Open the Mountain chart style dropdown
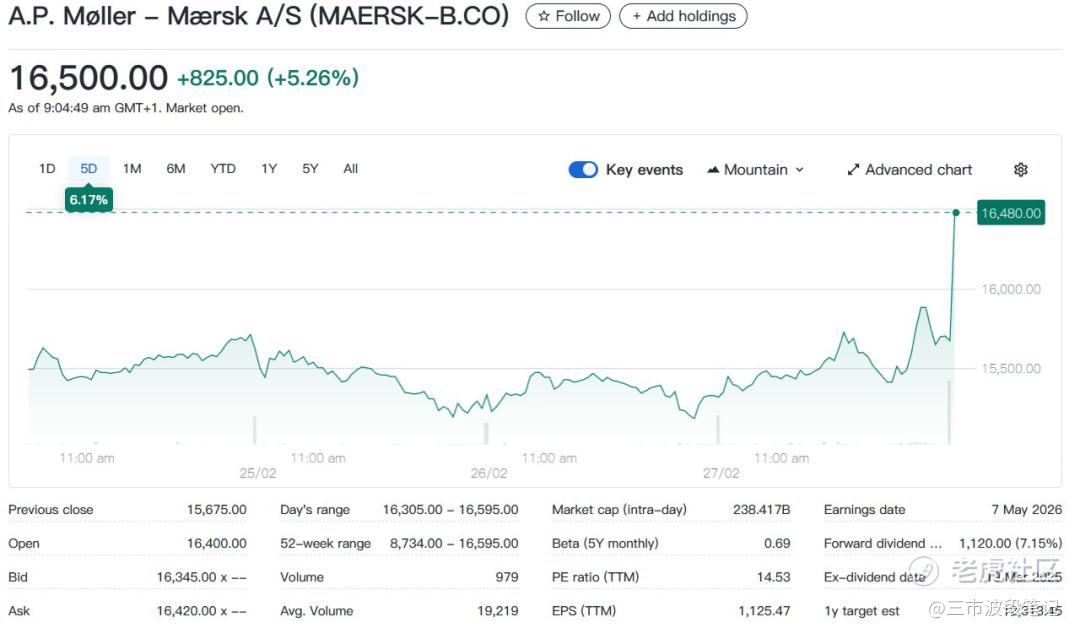1080x633 pixels. point(755,170)
